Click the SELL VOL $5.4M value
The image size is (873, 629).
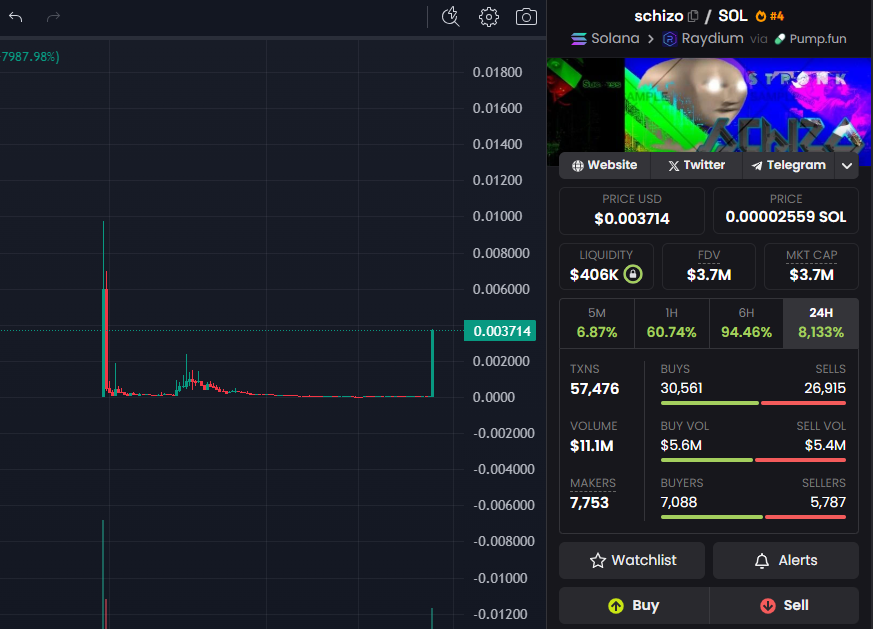[825, 445]
